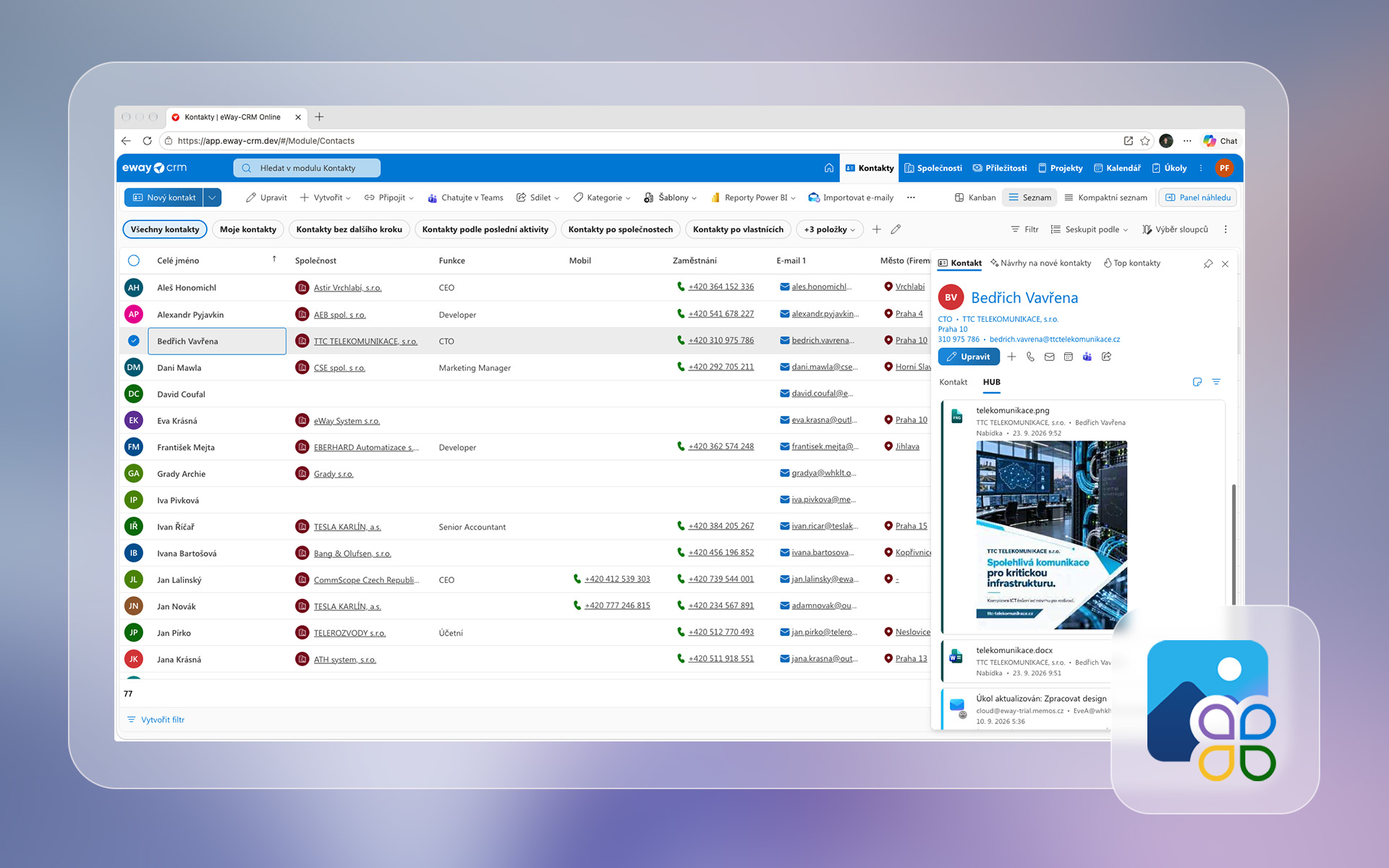Select the Seznam list view
This screenshot has height=868, width=1389.
1029,197
